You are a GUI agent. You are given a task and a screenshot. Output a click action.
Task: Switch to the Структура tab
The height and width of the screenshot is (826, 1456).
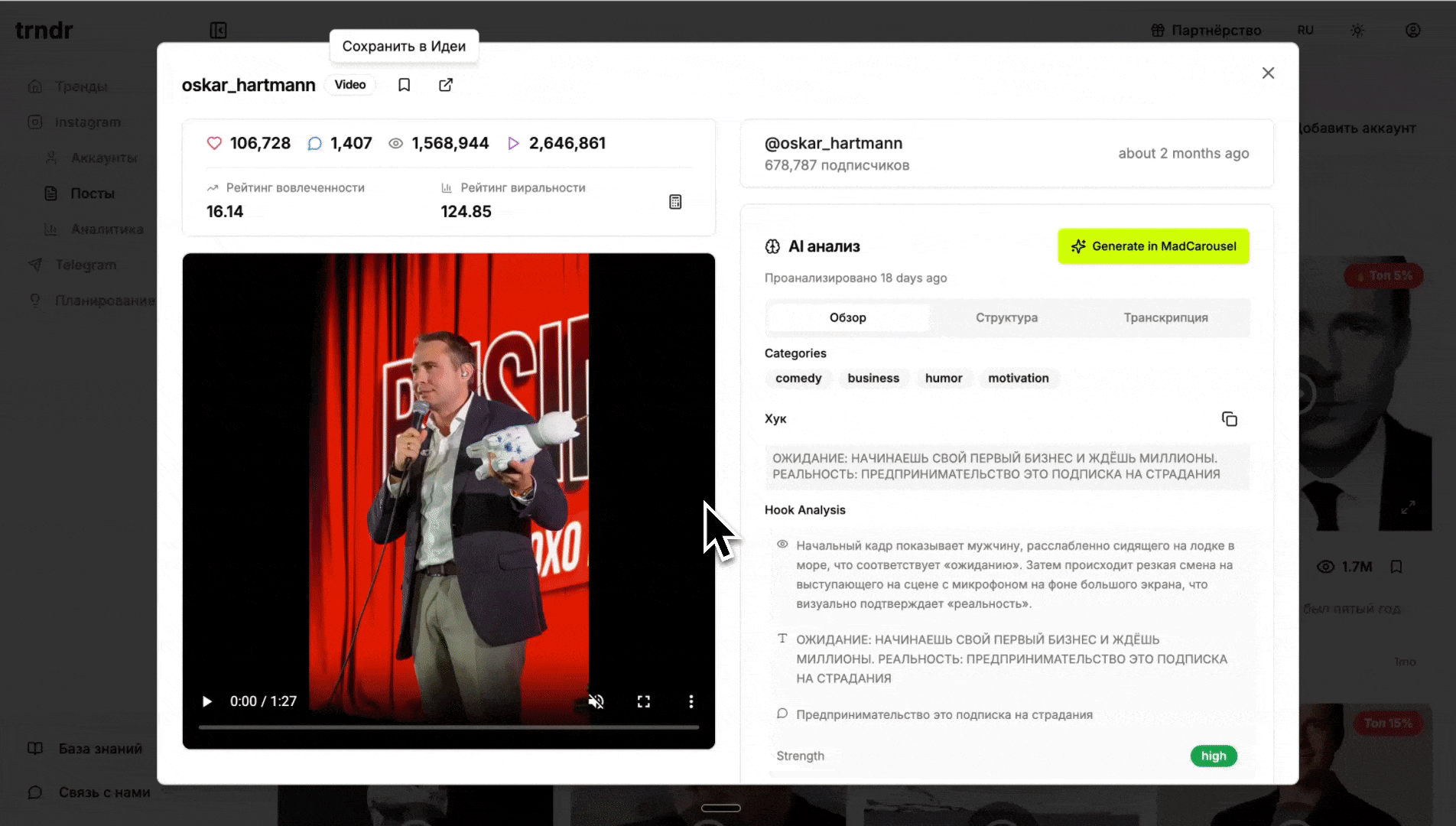1006,317
